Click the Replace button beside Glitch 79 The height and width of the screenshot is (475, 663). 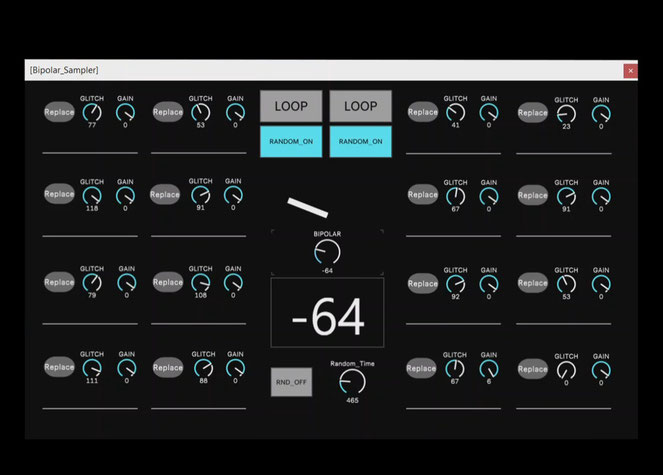(x=59, y=282)
